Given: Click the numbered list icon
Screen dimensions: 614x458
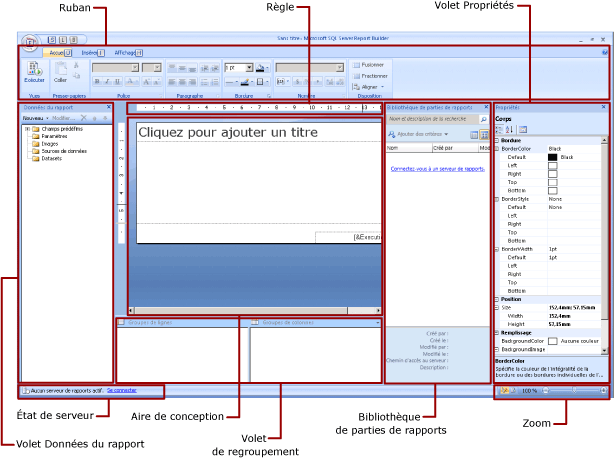Looking at the screenshot, I should (215, 82).
